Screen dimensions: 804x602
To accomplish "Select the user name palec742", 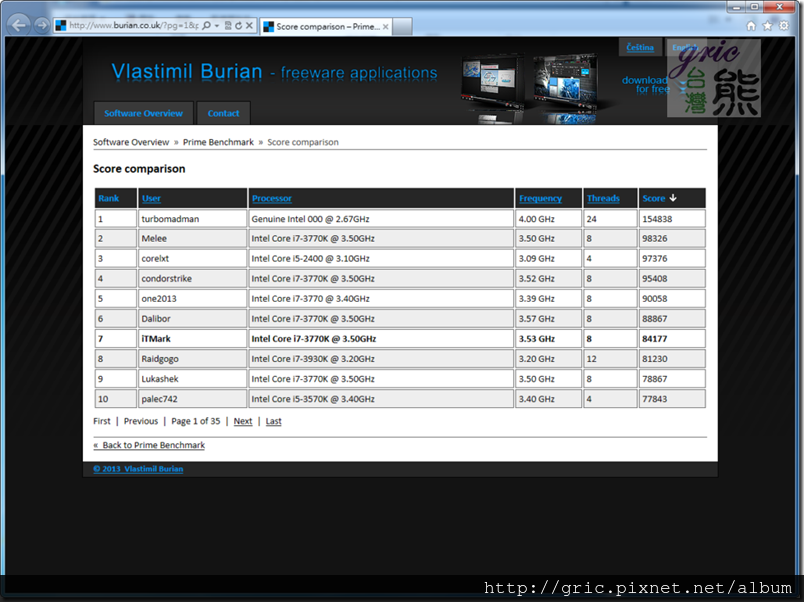I will [159, 399].
